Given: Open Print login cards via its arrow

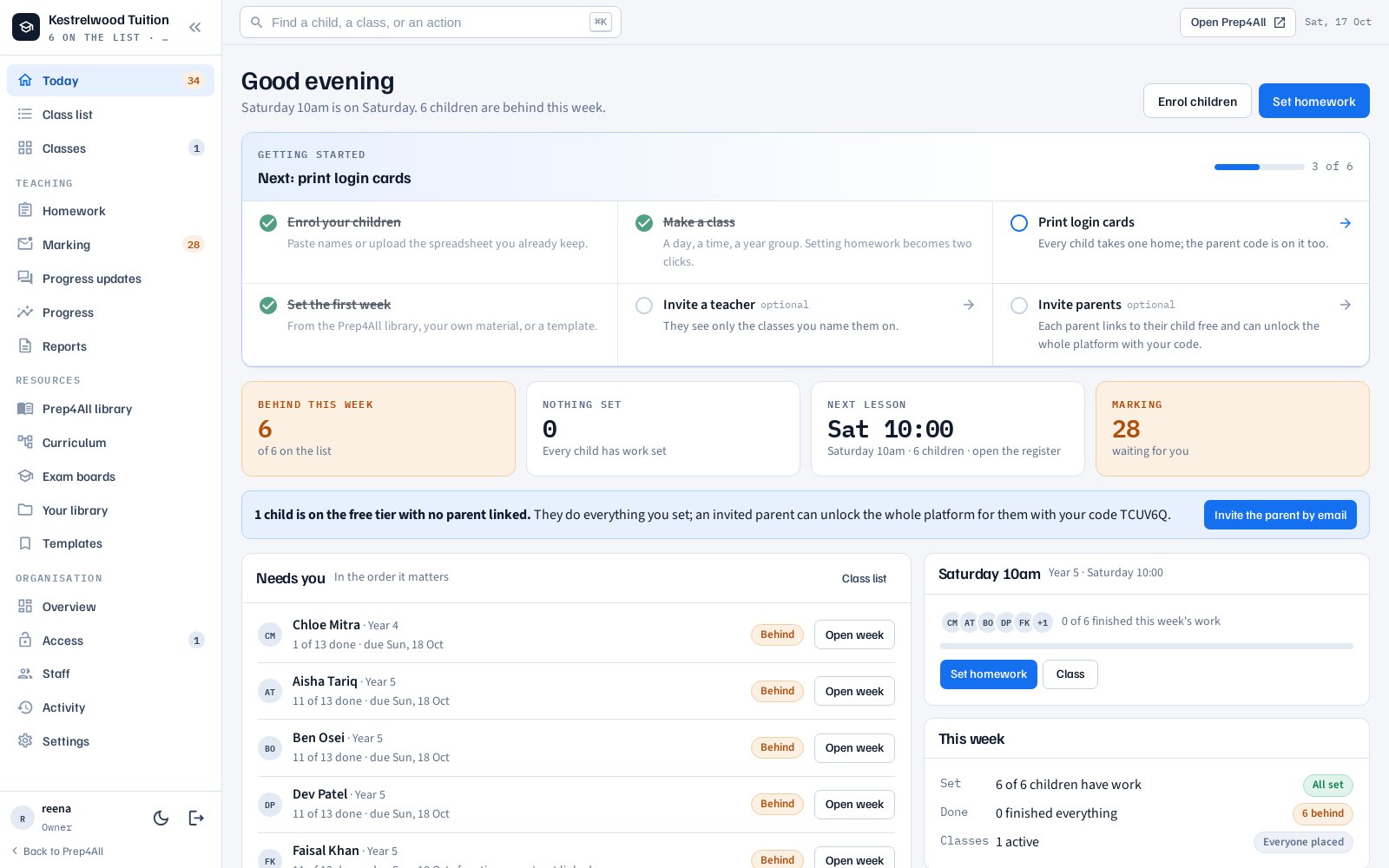Looking at the screenshot, I should 1345,223.
